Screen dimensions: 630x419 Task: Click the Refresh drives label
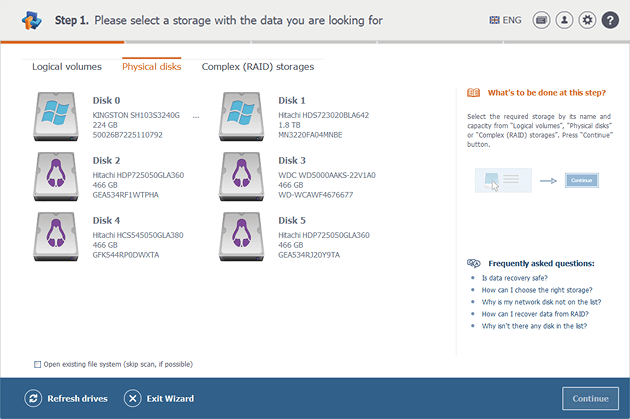pos(78,399)
